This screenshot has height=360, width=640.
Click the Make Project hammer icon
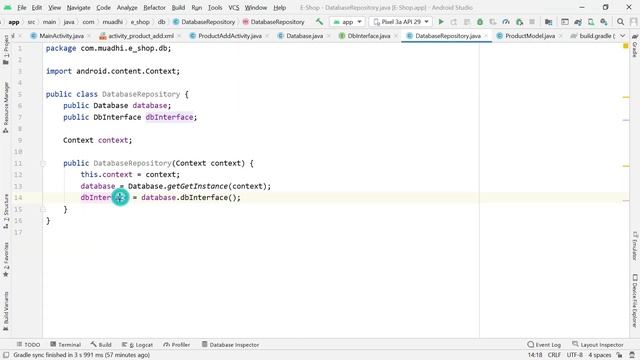(319, 22)
